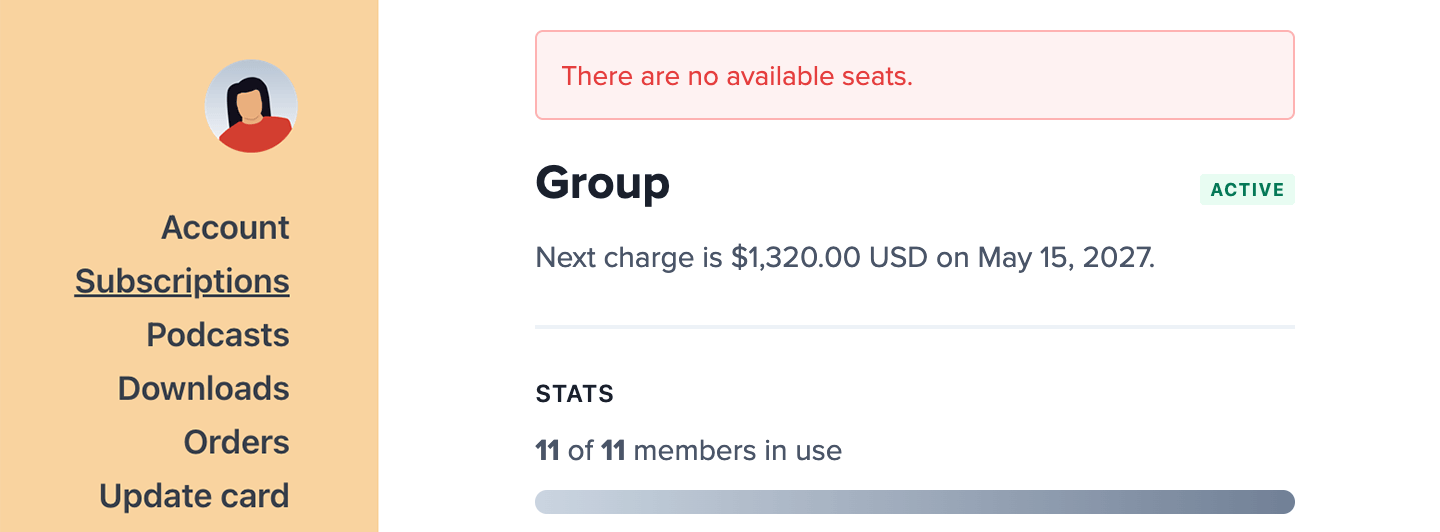Go to the Podcasts section

click(x=218, y=335)
